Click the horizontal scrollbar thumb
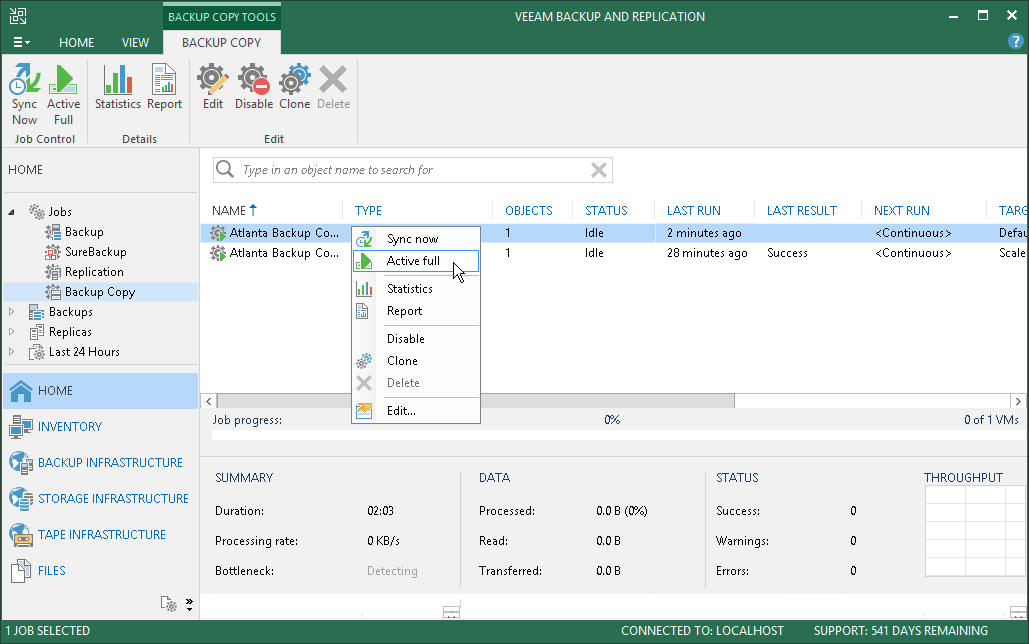 click(x=476, y=401)
